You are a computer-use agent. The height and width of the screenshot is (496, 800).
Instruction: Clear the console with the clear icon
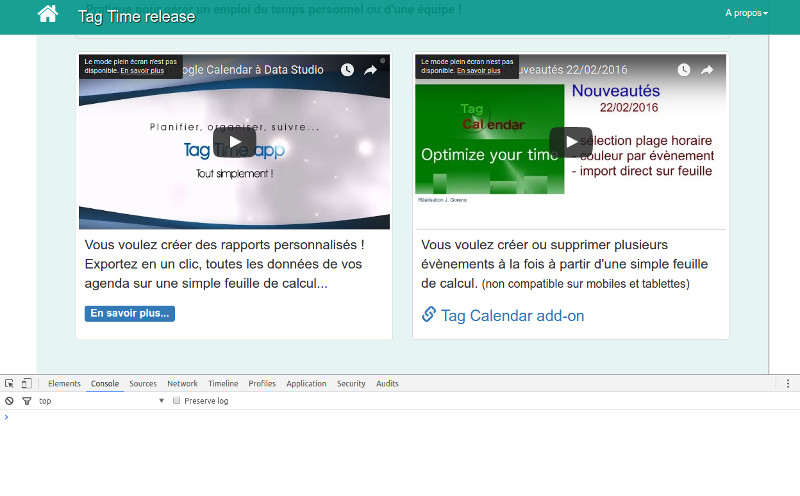click(9, 401)
